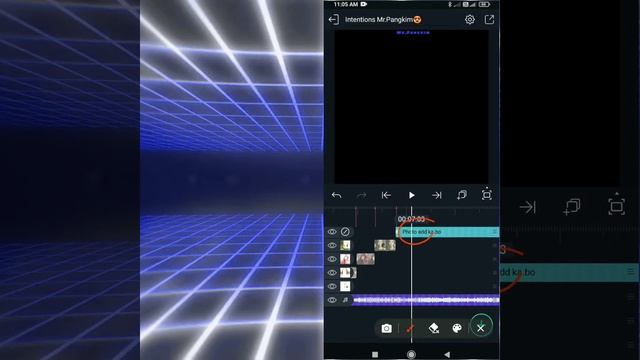
Task: Tap the screen recording indicator beside the clock
Action: click(x=364, y=4)
